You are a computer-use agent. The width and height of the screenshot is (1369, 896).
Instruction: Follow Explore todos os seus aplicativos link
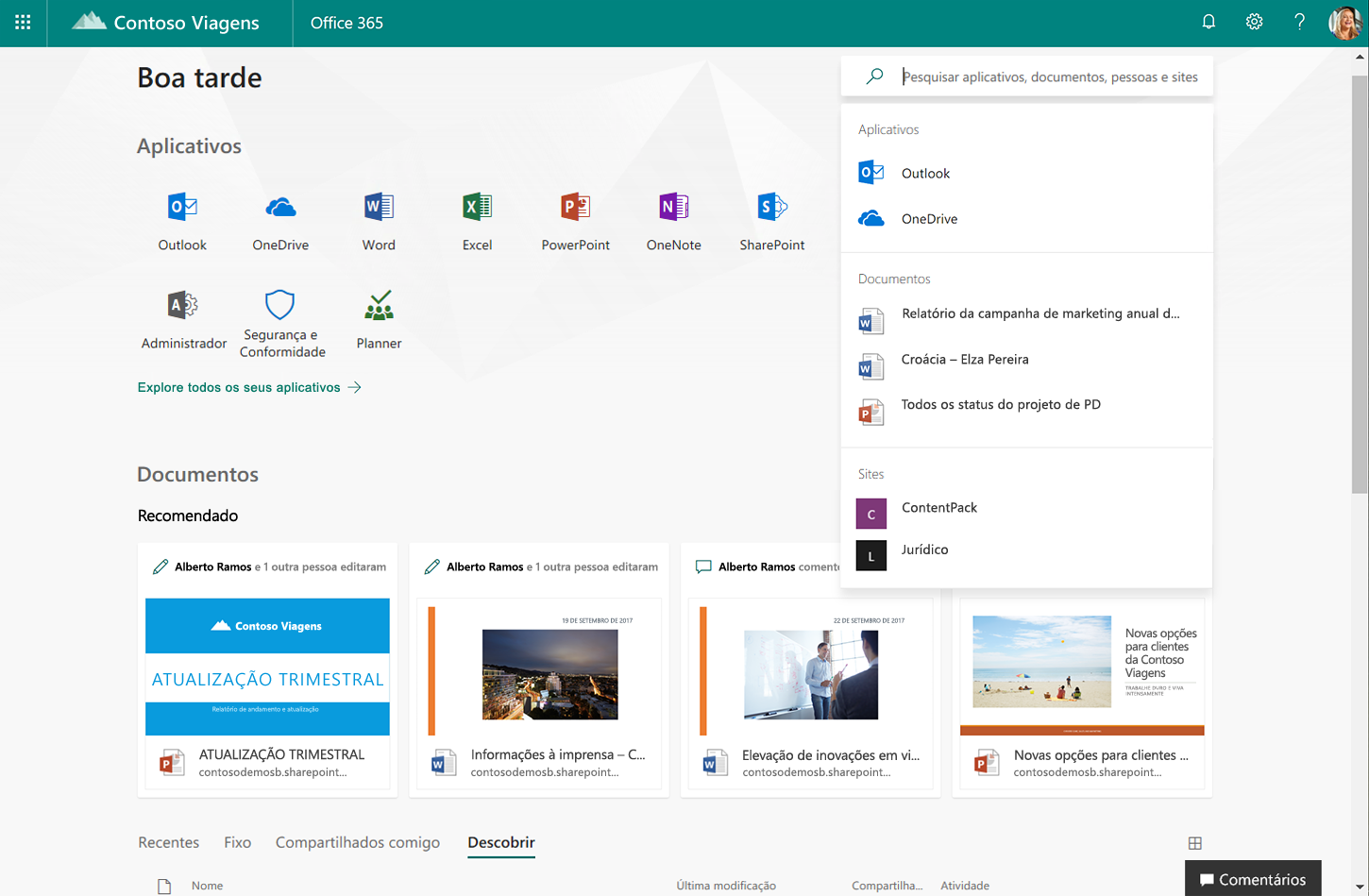[249, 387]
